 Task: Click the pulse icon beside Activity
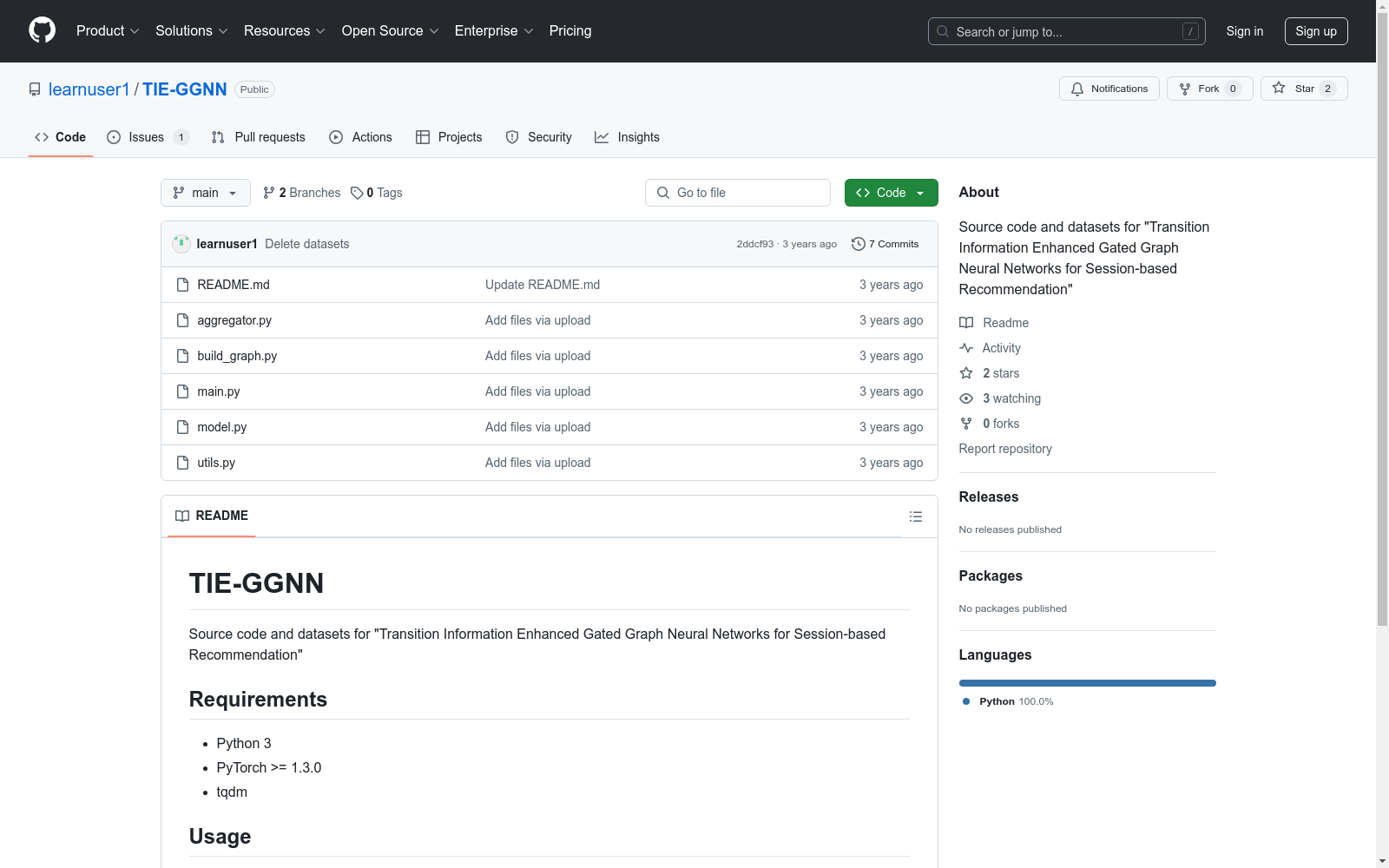[966, 348]
